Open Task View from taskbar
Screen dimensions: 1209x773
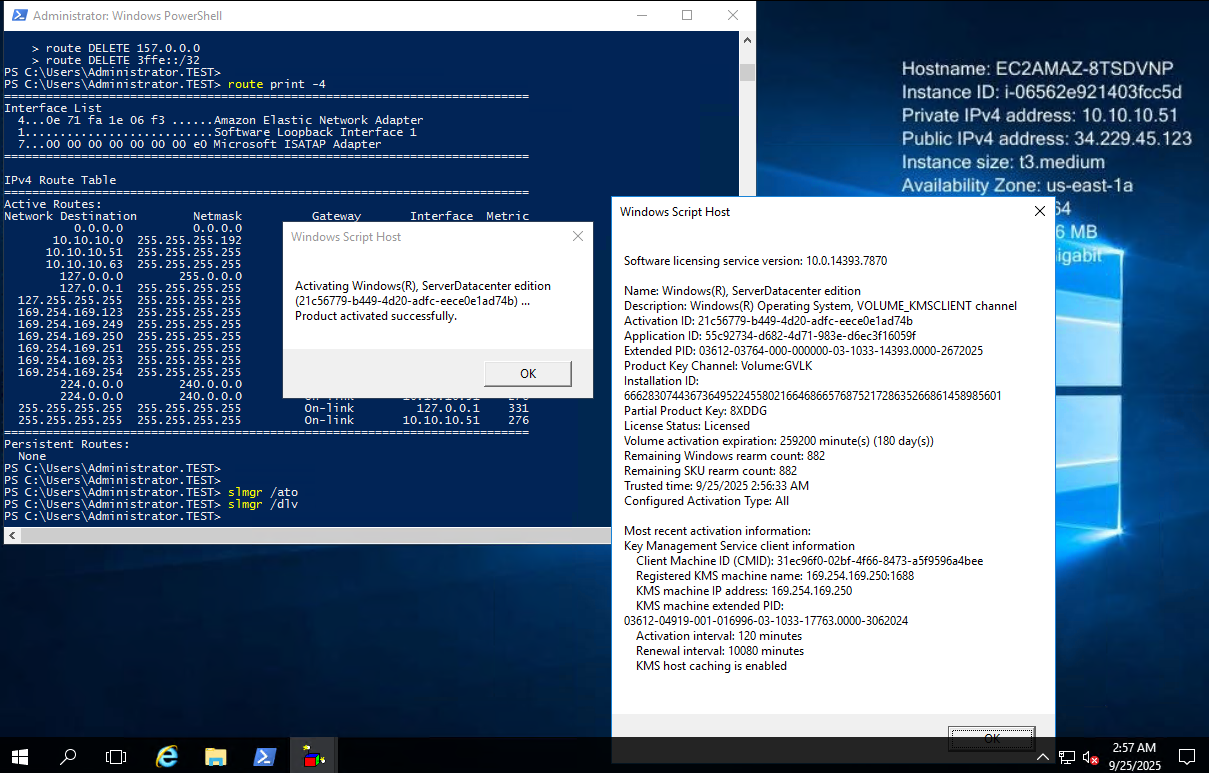pyautogui.click(x=116, y=756)
